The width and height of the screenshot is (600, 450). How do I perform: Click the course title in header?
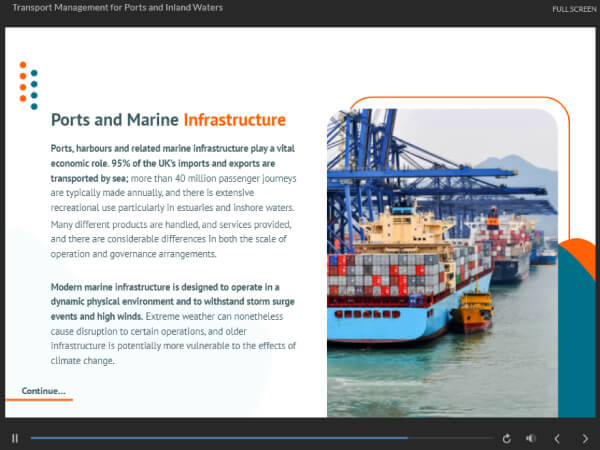[x=117, y=8]
